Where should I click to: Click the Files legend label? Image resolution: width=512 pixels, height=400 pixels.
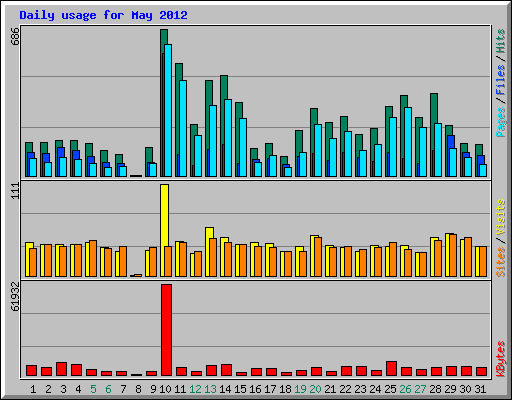501,80
